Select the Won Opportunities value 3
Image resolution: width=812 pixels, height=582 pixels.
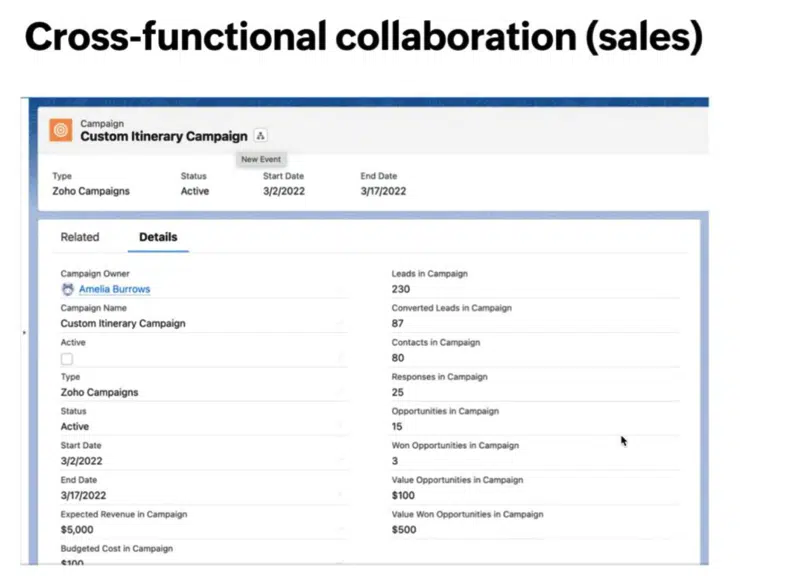pyautogui.click(x=395, y=461)
